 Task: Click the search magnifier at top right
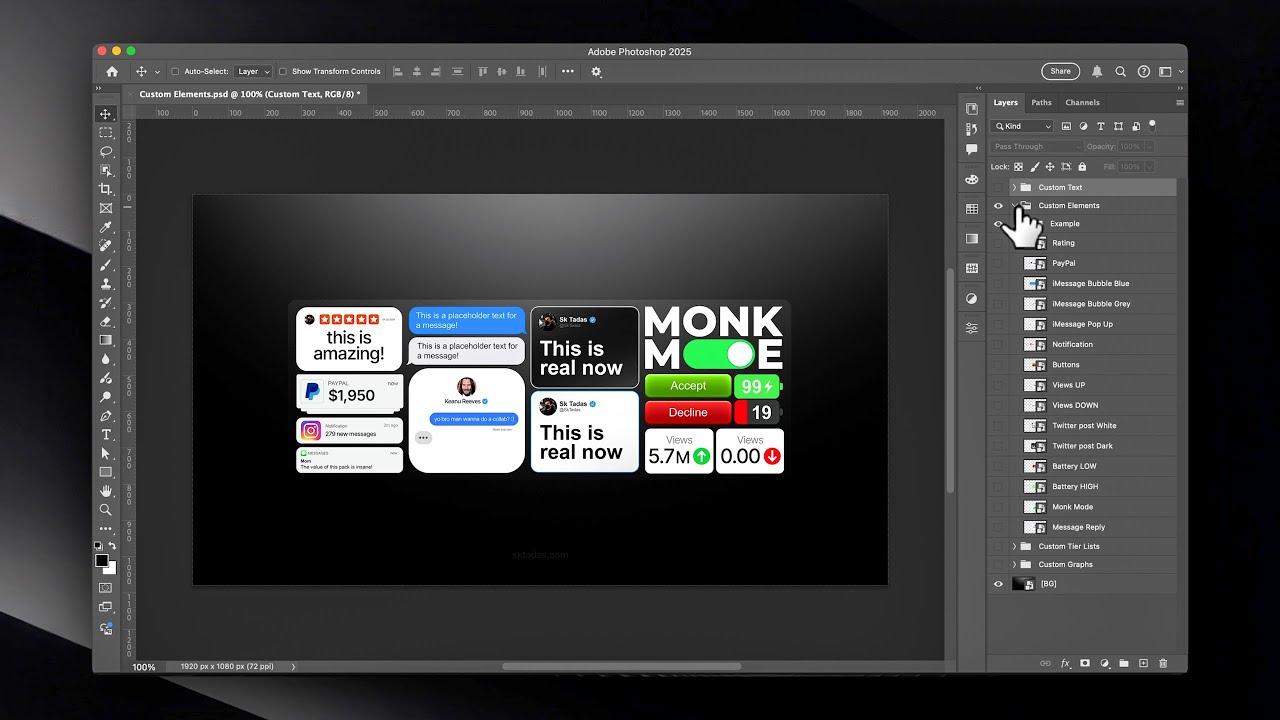[x=1121, y=71]
